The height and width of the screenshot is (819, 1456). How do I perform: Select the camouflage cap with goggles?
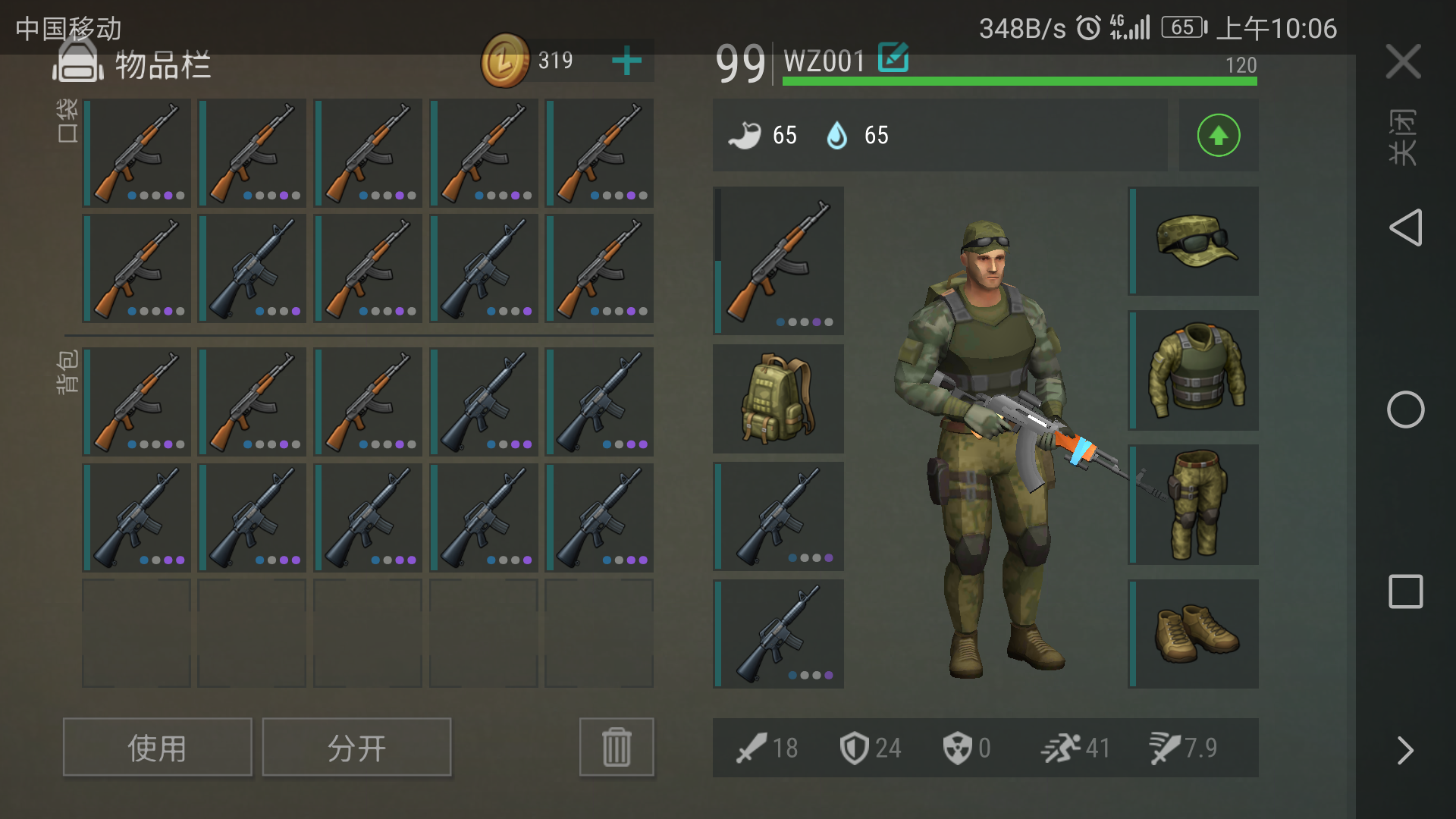pyautogui.click(x=1194, y=241)
